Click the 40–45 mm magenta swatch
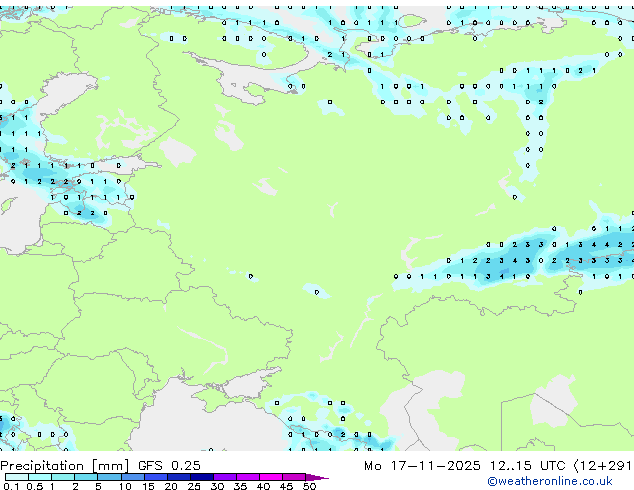634x490 pixels. (x=271, y=477)
